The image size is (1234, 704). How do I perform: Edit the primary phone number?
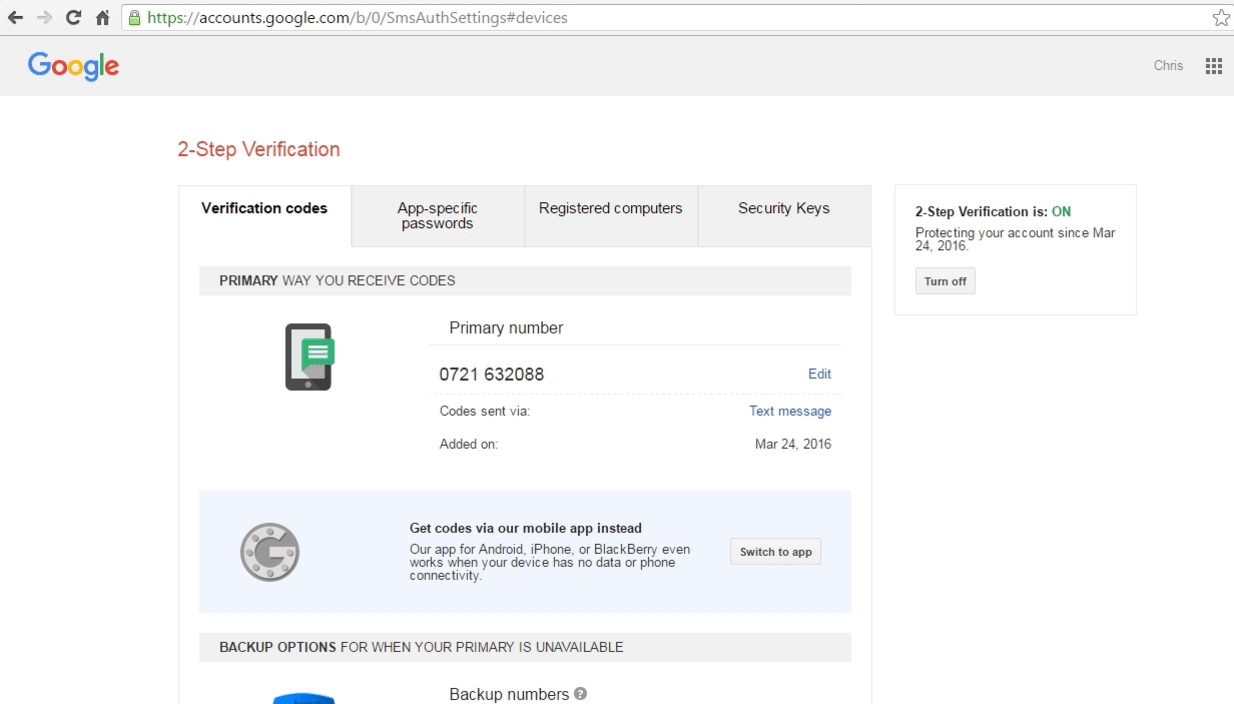point(819,374)
